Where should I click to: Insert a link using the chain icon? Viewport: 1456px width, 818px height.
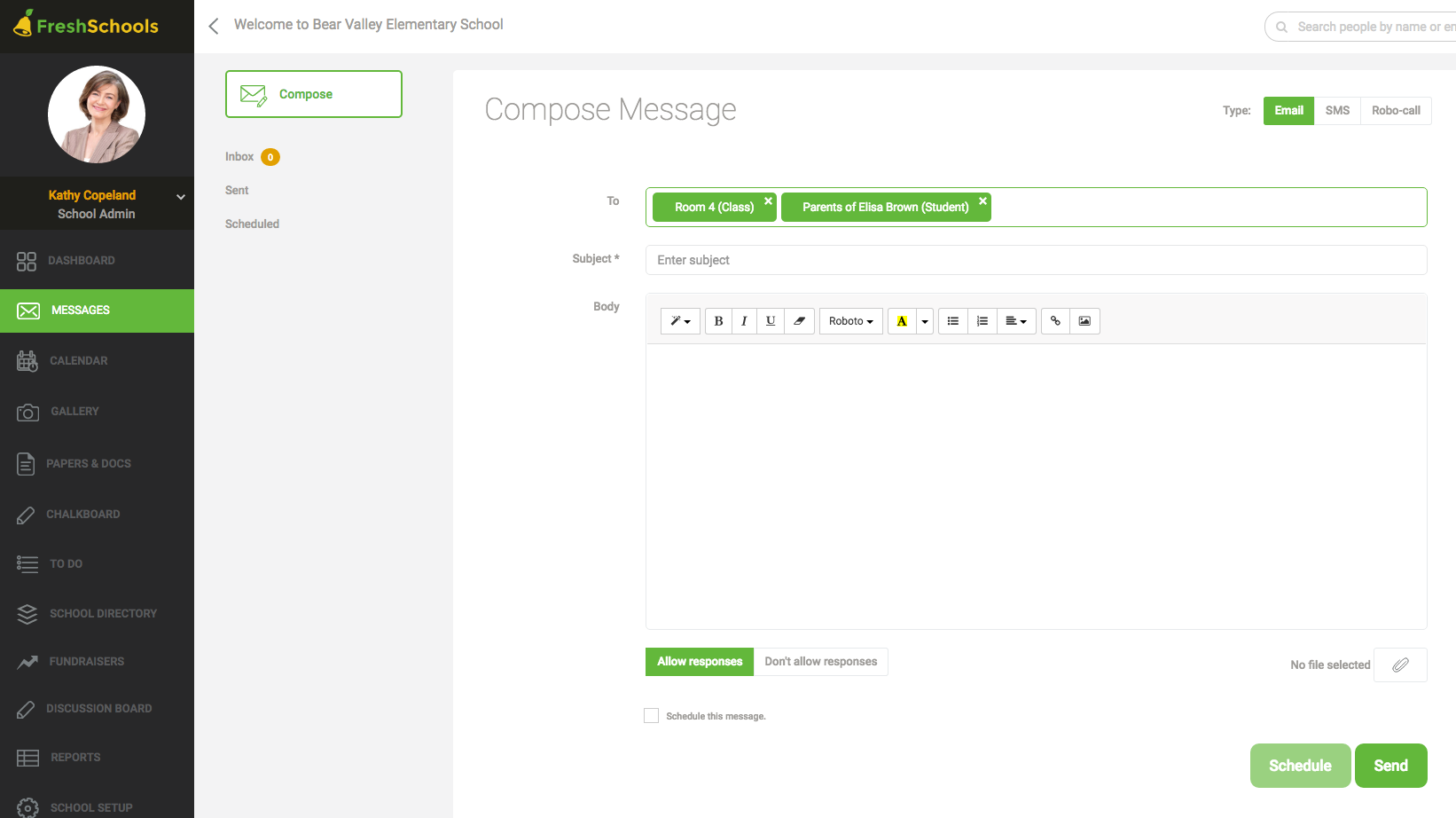[x=1055, y=321]
